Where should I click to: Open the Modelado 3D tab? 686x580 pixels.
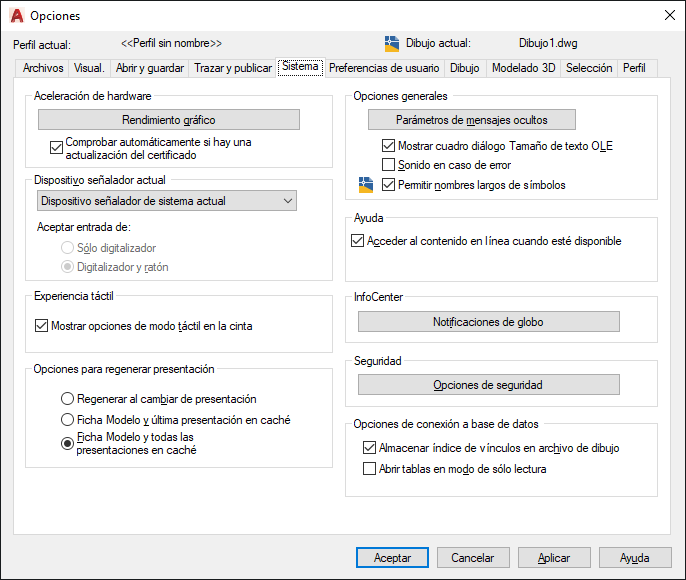point(523,68)
